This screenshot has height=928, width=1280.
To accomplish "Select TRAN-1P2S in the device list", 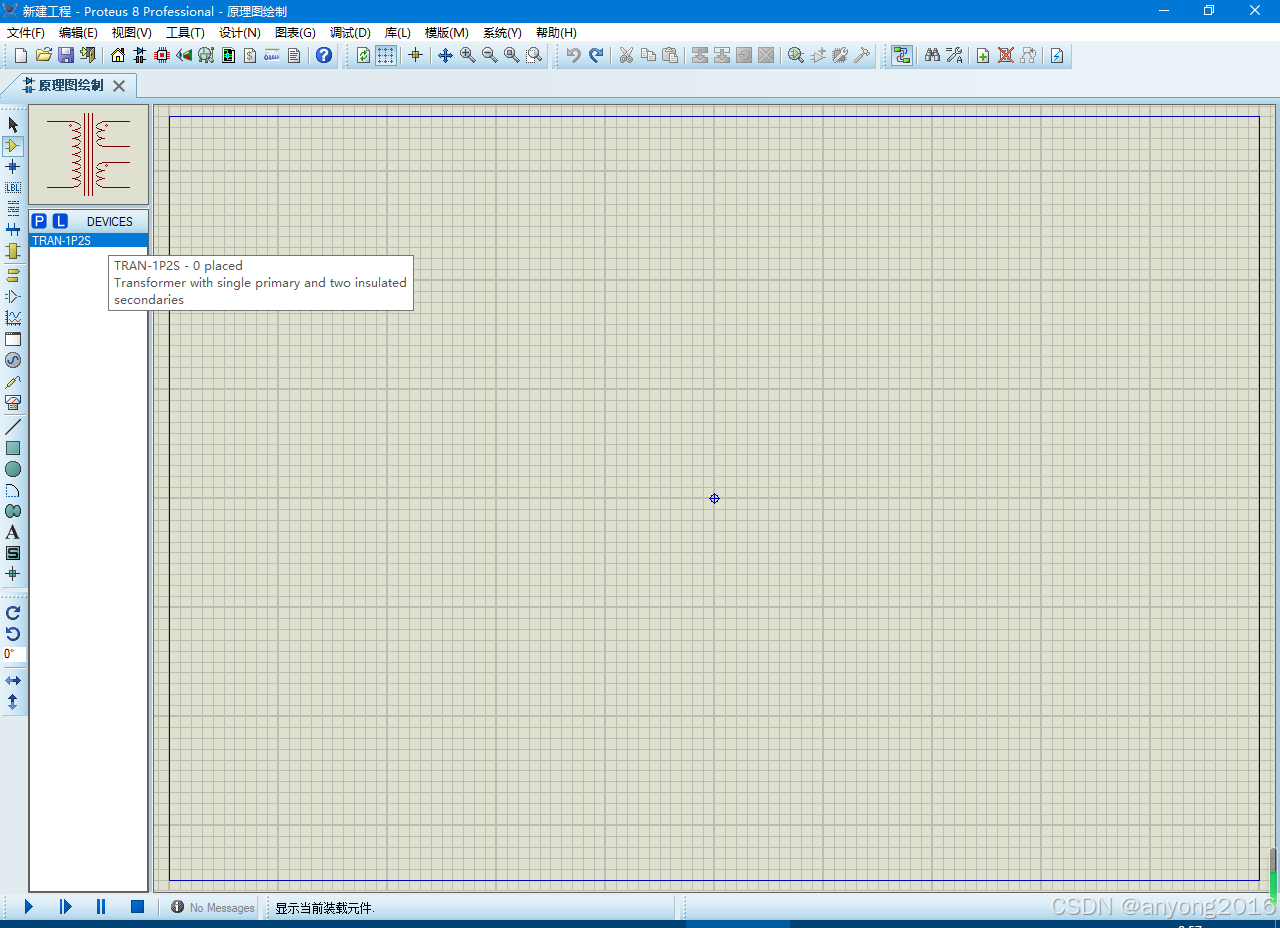I will click(89, 241).
